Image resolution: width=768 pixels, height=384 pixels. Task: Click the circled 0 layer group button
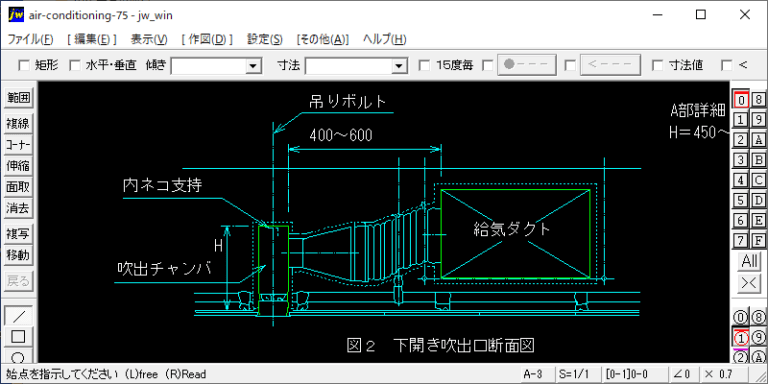click(741, 317)
